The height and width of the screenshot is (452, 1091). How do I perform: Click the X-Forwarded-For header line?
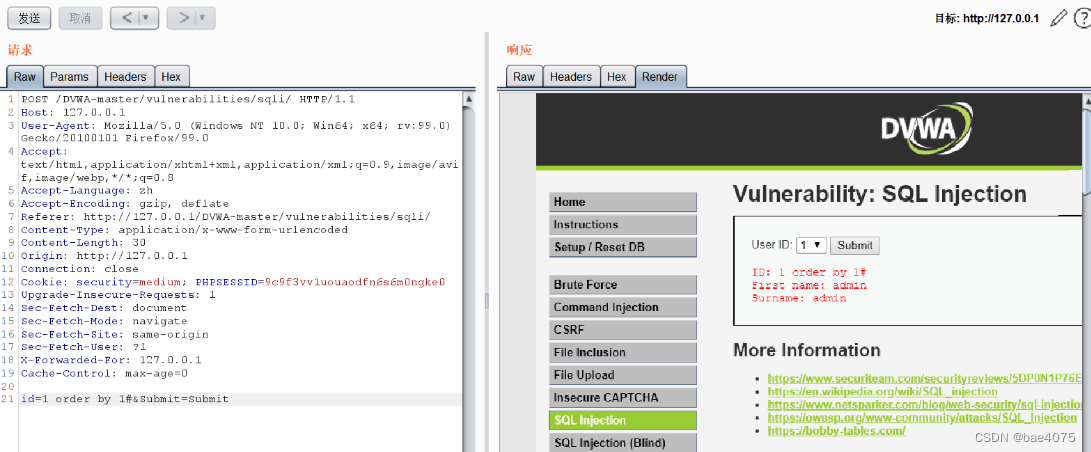click(111, 360)
